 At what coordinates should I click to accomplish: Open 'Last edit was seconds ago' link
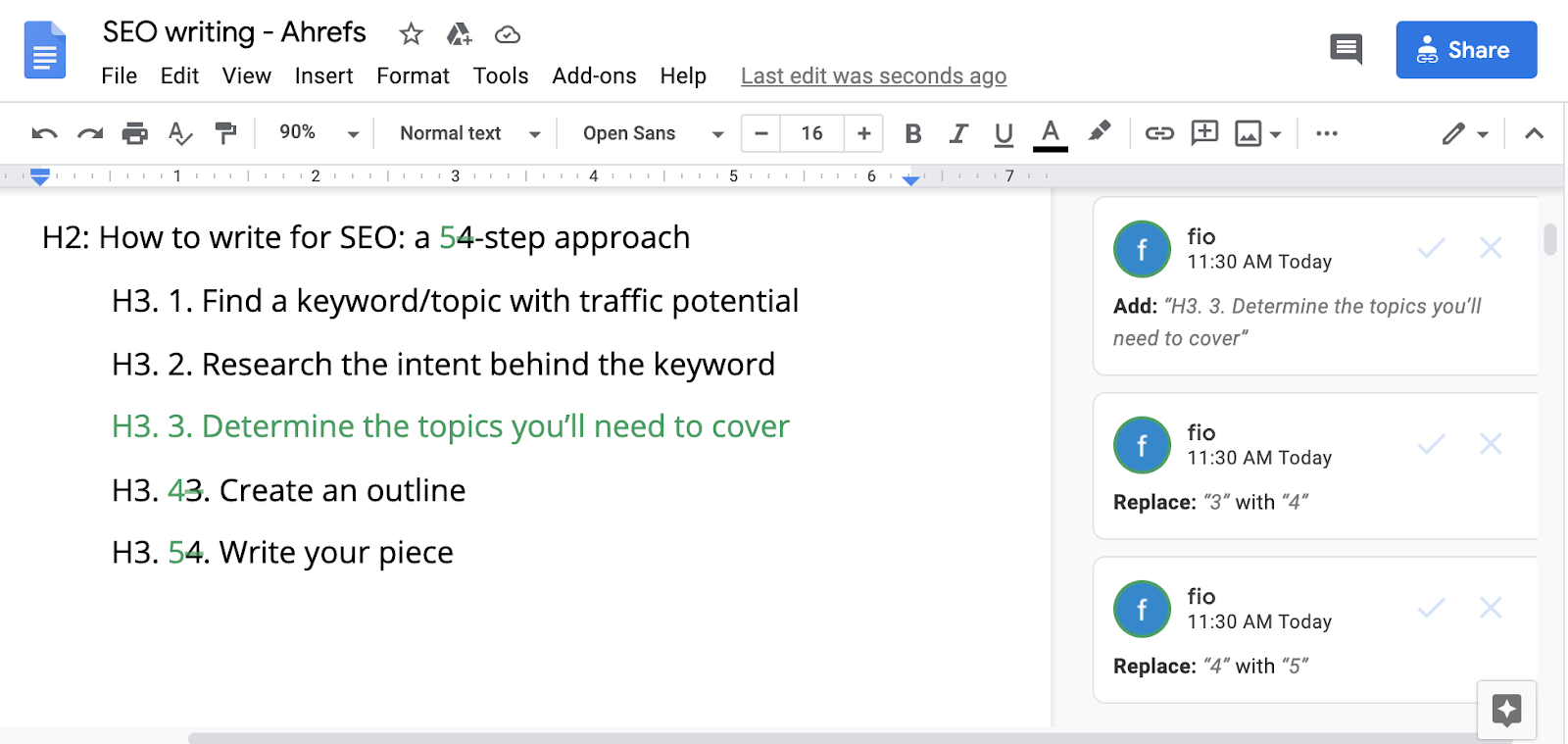(873, 75)
